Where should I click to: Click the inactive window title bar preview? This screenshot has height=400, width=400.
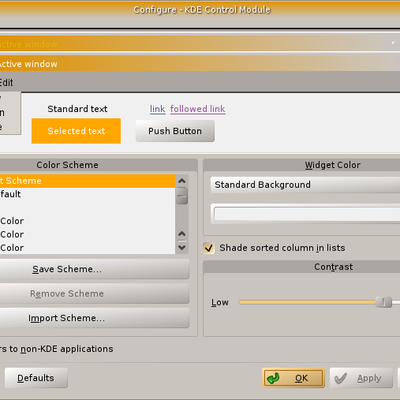coord(200,44)
